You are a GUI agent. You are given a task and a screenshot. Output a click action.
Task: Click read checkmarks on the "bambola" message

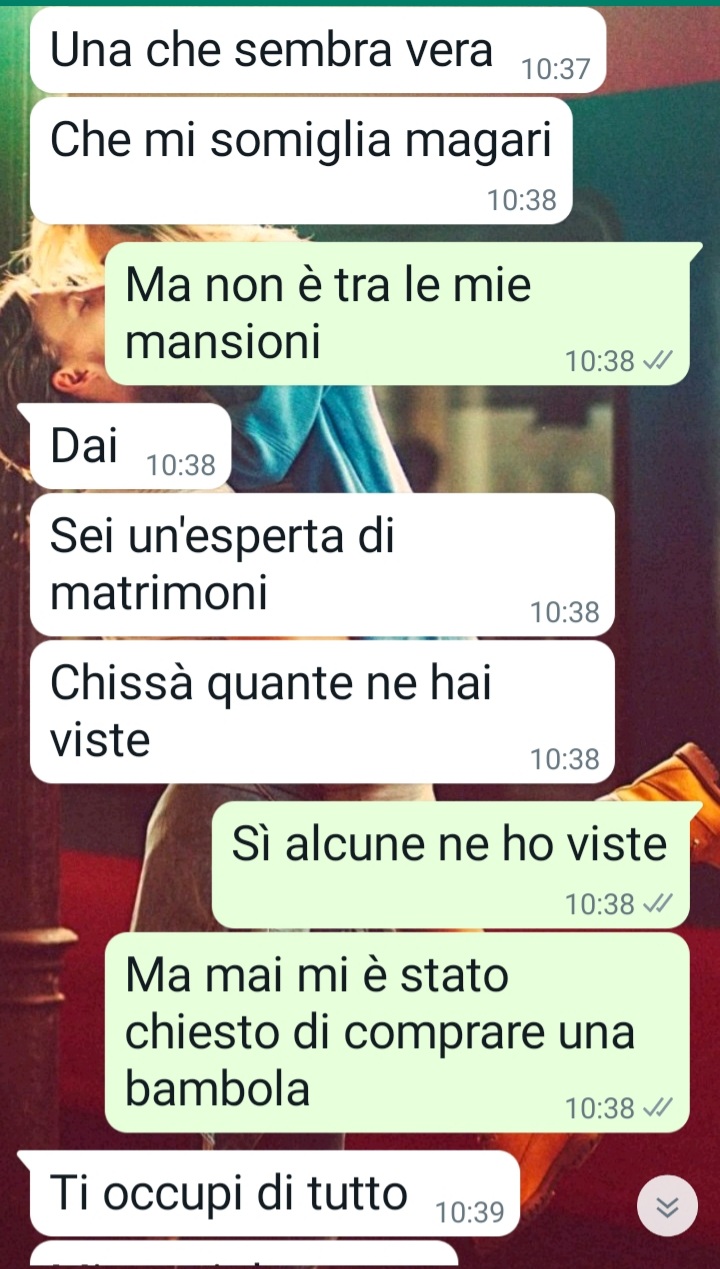coord(658,1108)
